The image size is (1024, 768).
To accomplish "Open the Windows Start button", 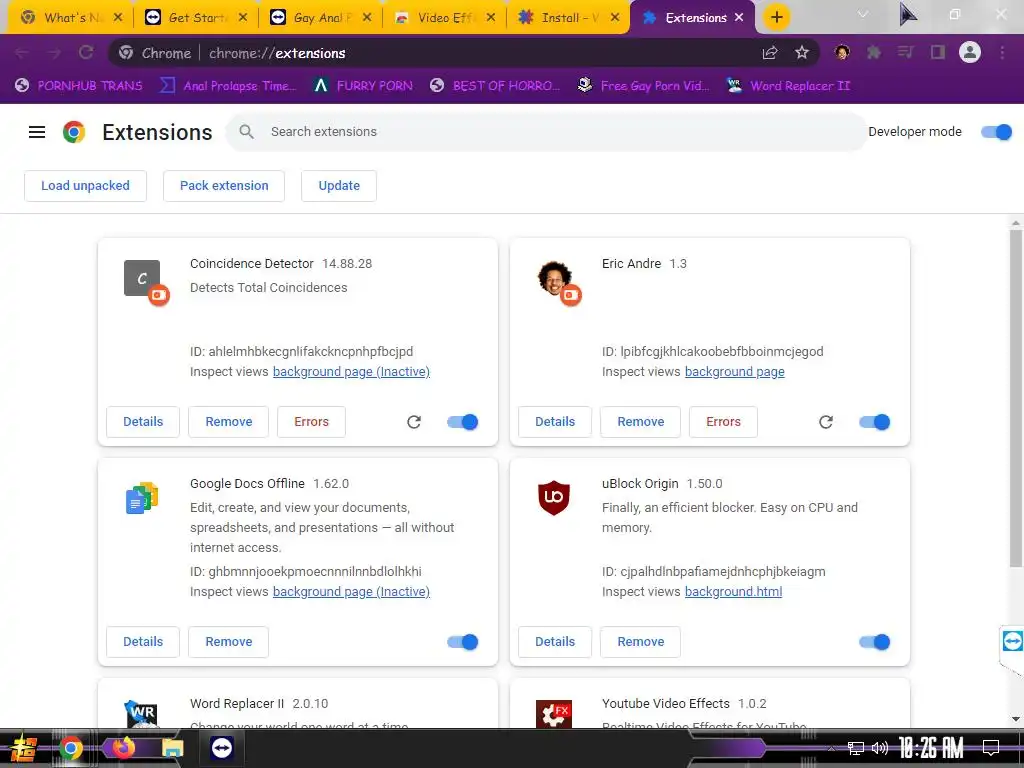I will click(24, 748).
